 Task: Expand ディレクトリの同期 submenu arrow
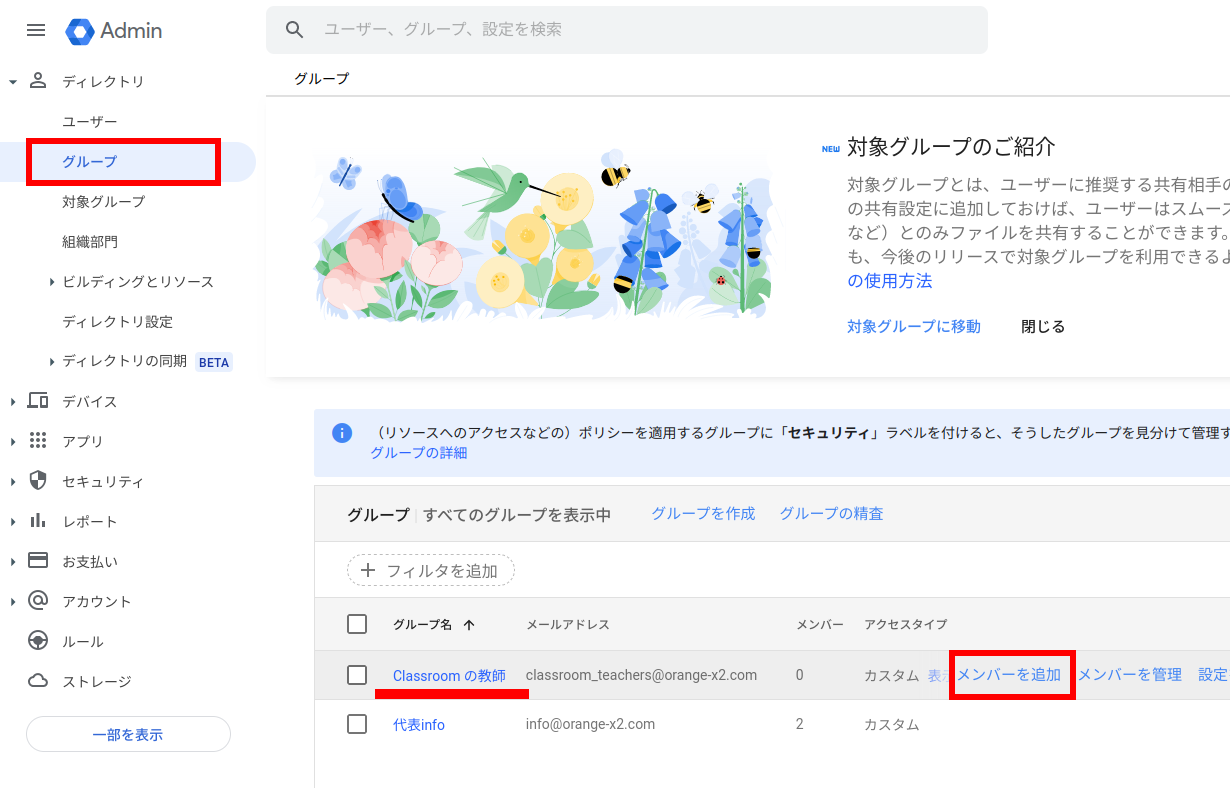51,361
